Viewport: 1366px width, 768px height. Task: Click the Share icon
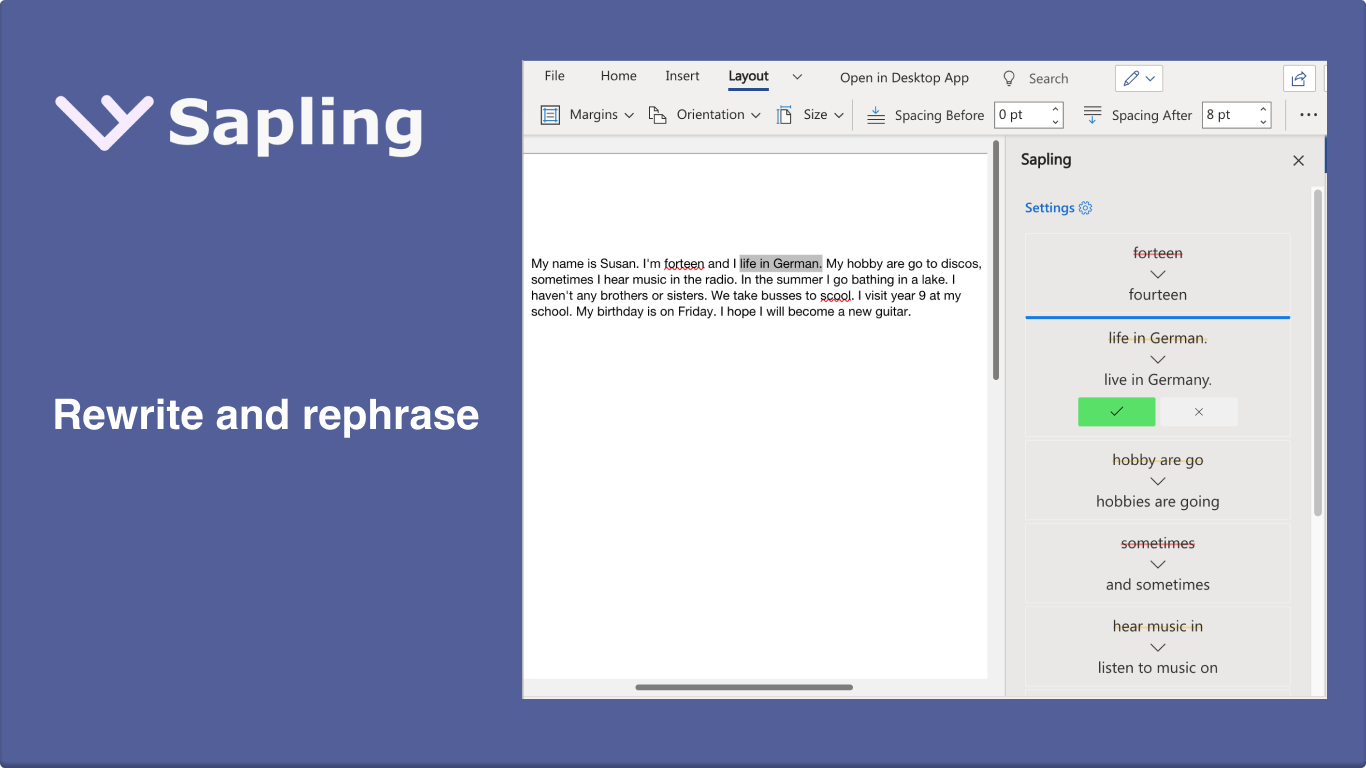[x=1298, y=78]
